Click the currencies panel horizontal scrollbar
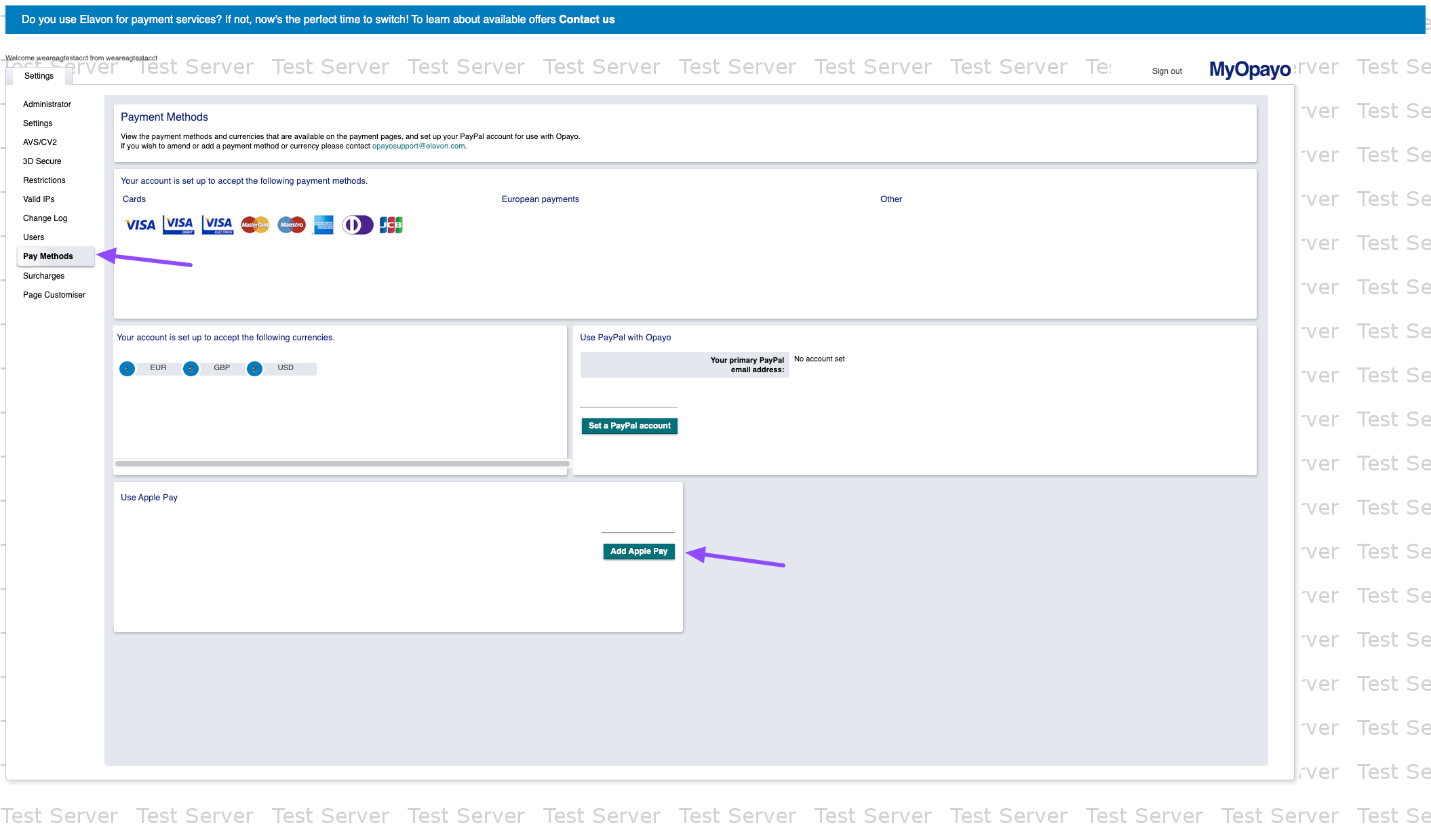Viewport: 1431px width, 840px height. 342,464
